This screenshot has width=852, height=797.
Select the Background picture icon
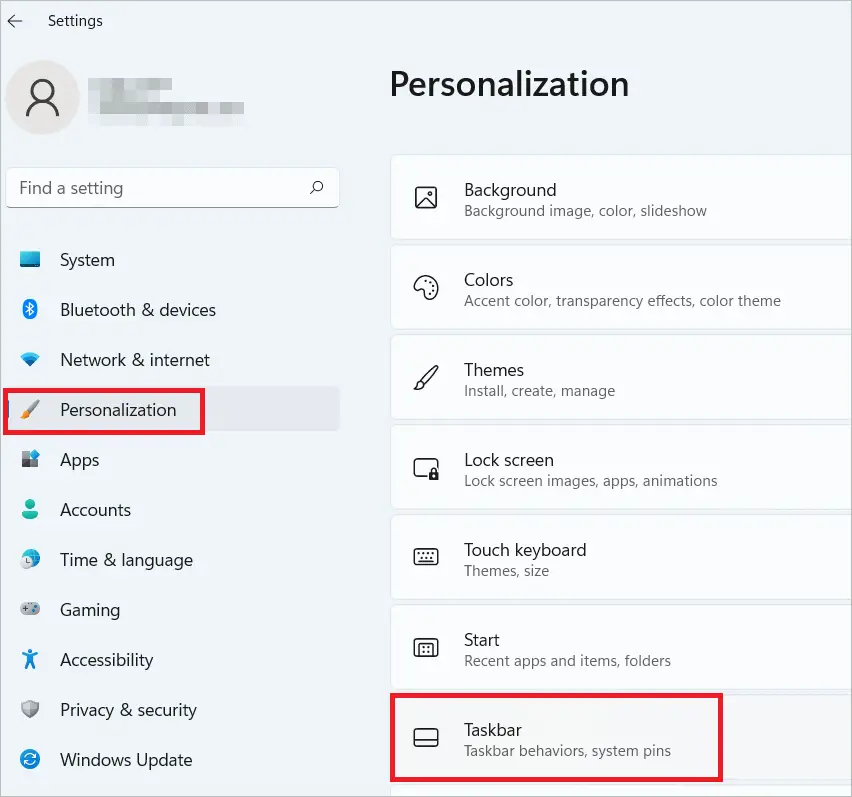click(x=426, y=198)
